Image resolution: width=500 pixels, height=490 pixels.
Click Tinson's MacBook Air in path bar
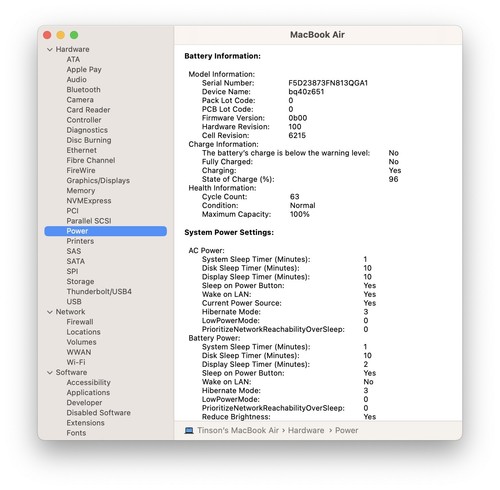pos(238,430)
